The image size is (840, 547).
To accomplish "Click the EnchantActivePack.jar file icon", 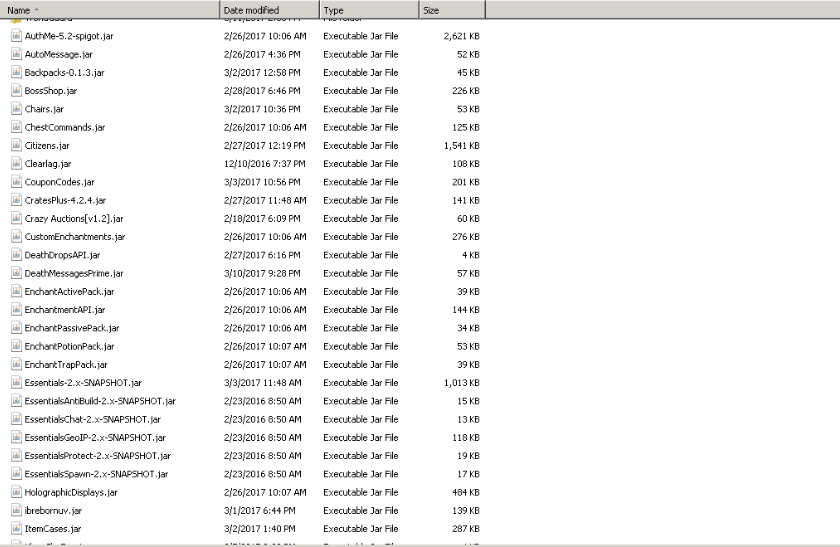I will (x=17, y=291).
